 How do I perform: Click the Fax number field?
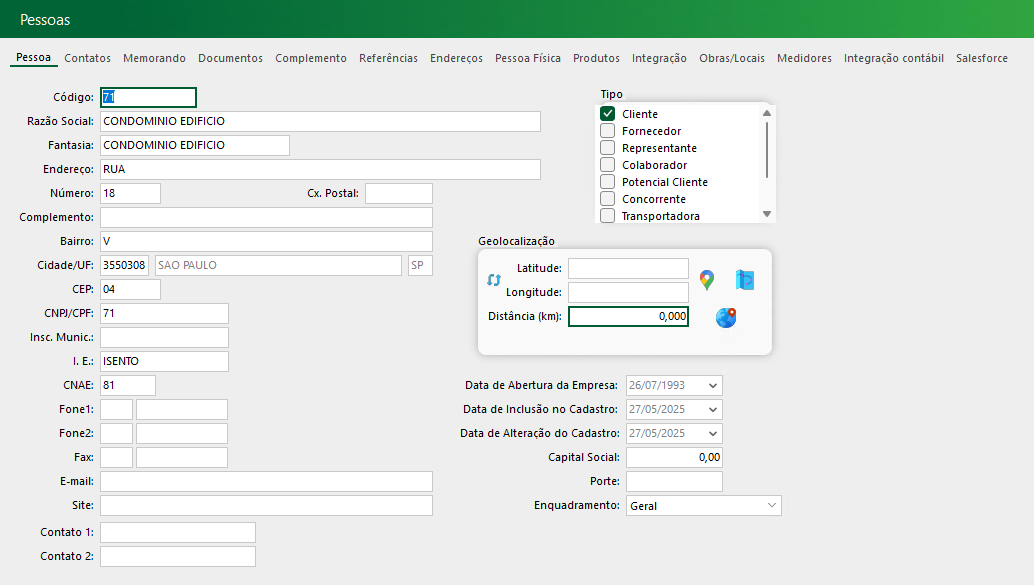pyautogui.click(x=182, y=457)
